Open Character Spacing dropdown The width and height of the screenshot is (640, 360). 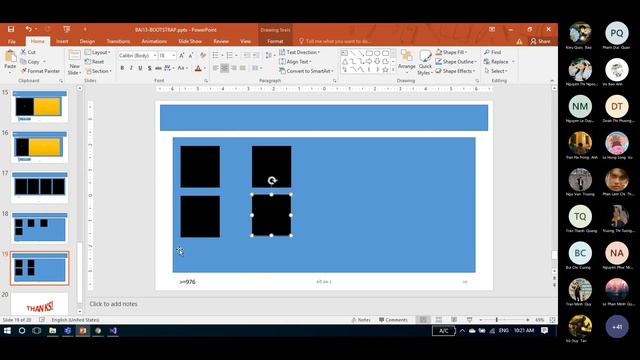[169, 68]
